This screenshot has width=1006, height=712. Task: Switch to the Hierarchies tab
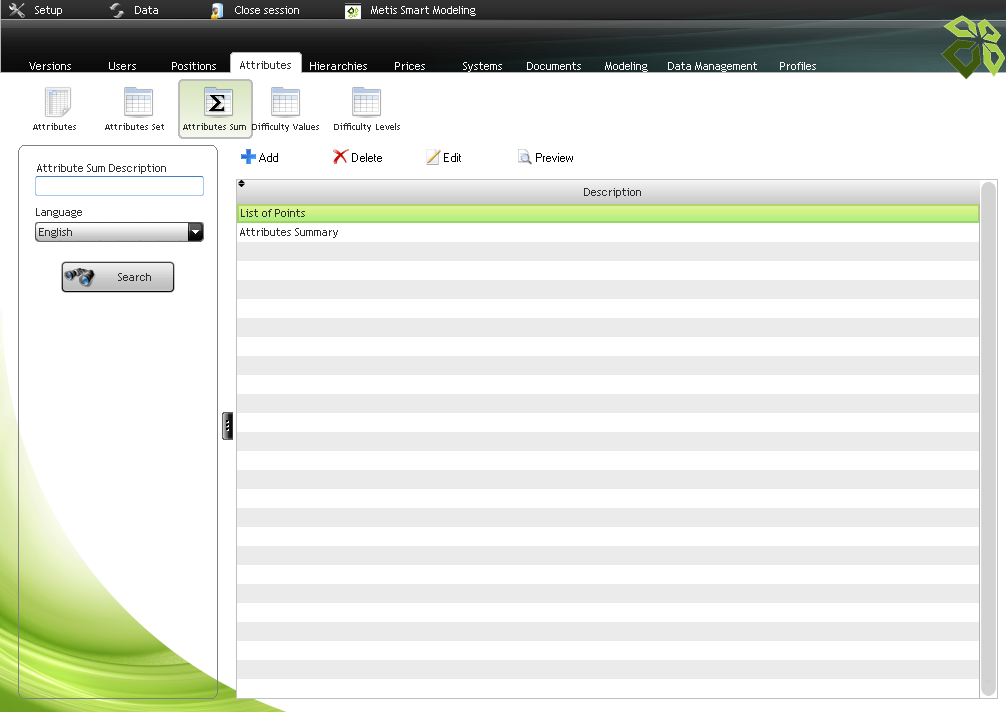(338, 66)
